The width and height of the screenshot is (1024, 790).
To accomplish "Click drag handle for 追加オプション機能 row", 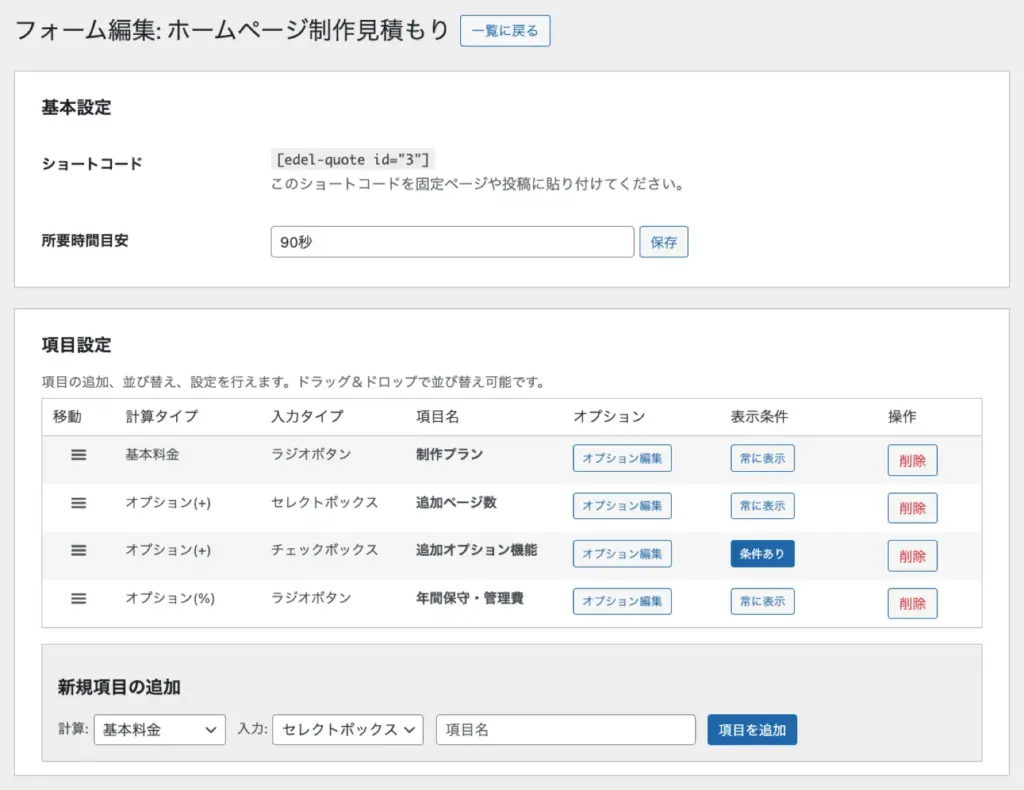I will coord(79,550).
